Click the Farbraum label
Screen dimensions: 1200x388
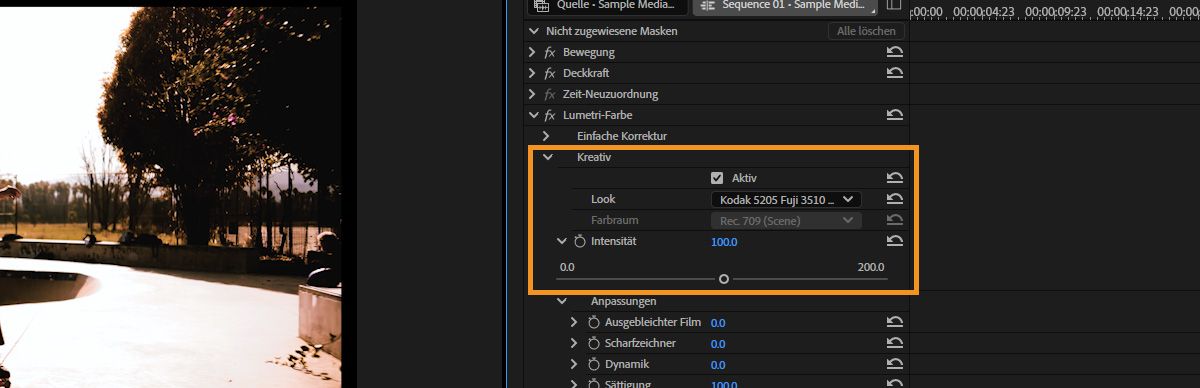point(614,220)
